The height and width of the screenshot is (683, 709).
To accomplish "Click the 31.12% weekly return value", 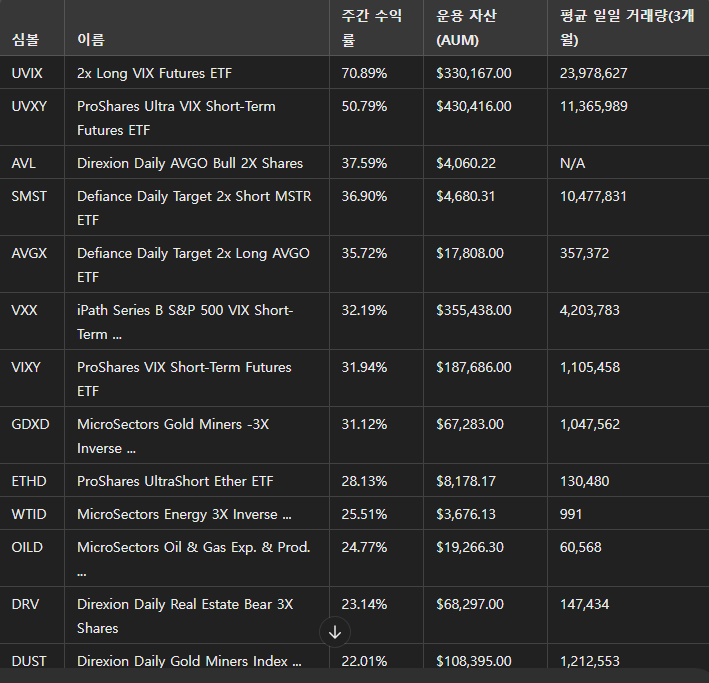I will click(x=364, y=424).
